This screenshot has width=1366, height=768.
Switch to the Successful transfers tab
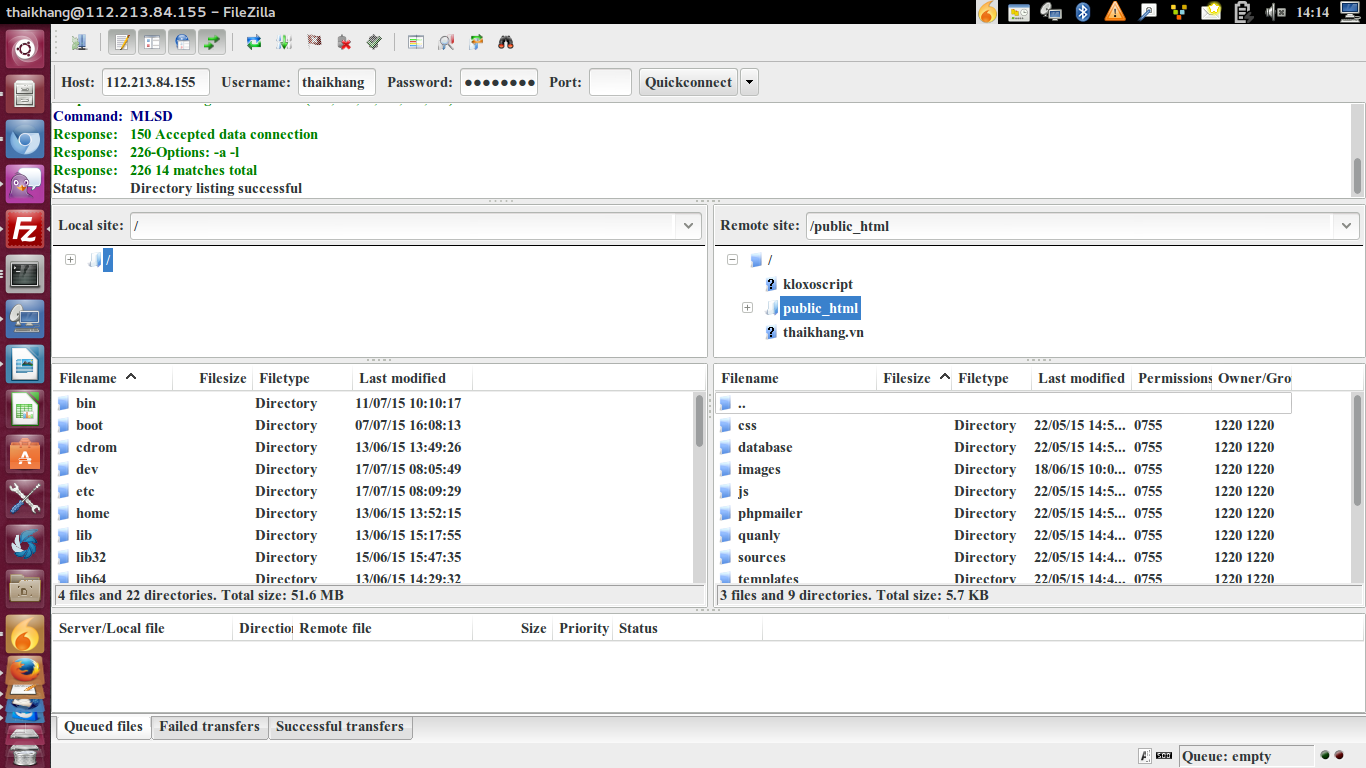pyautogui.click(x=340, y=727)
